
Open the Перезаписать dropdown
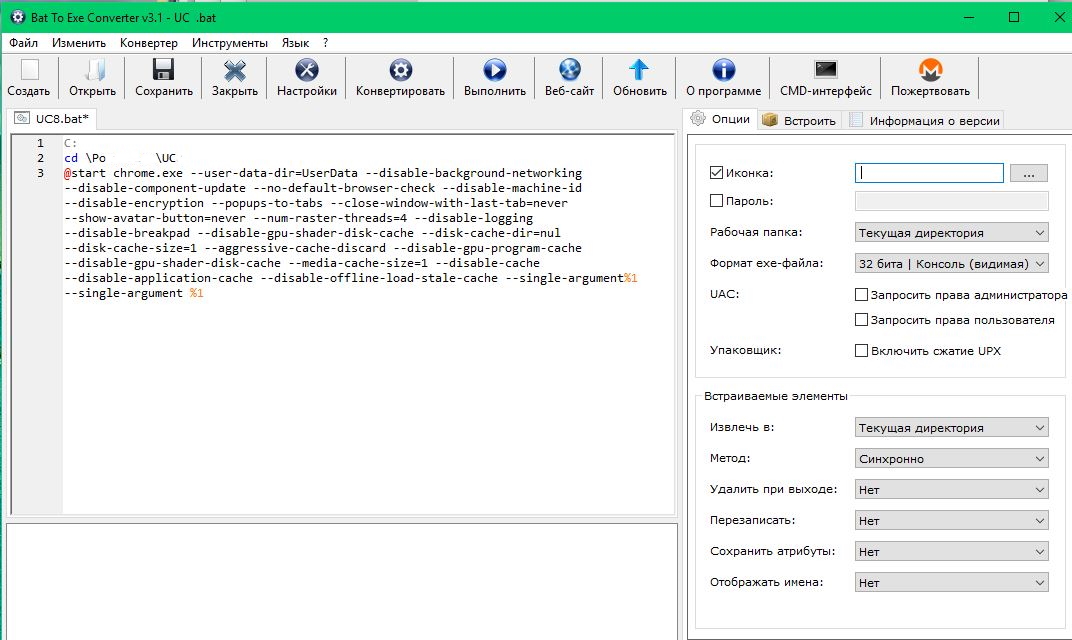(x=951, y=520)
